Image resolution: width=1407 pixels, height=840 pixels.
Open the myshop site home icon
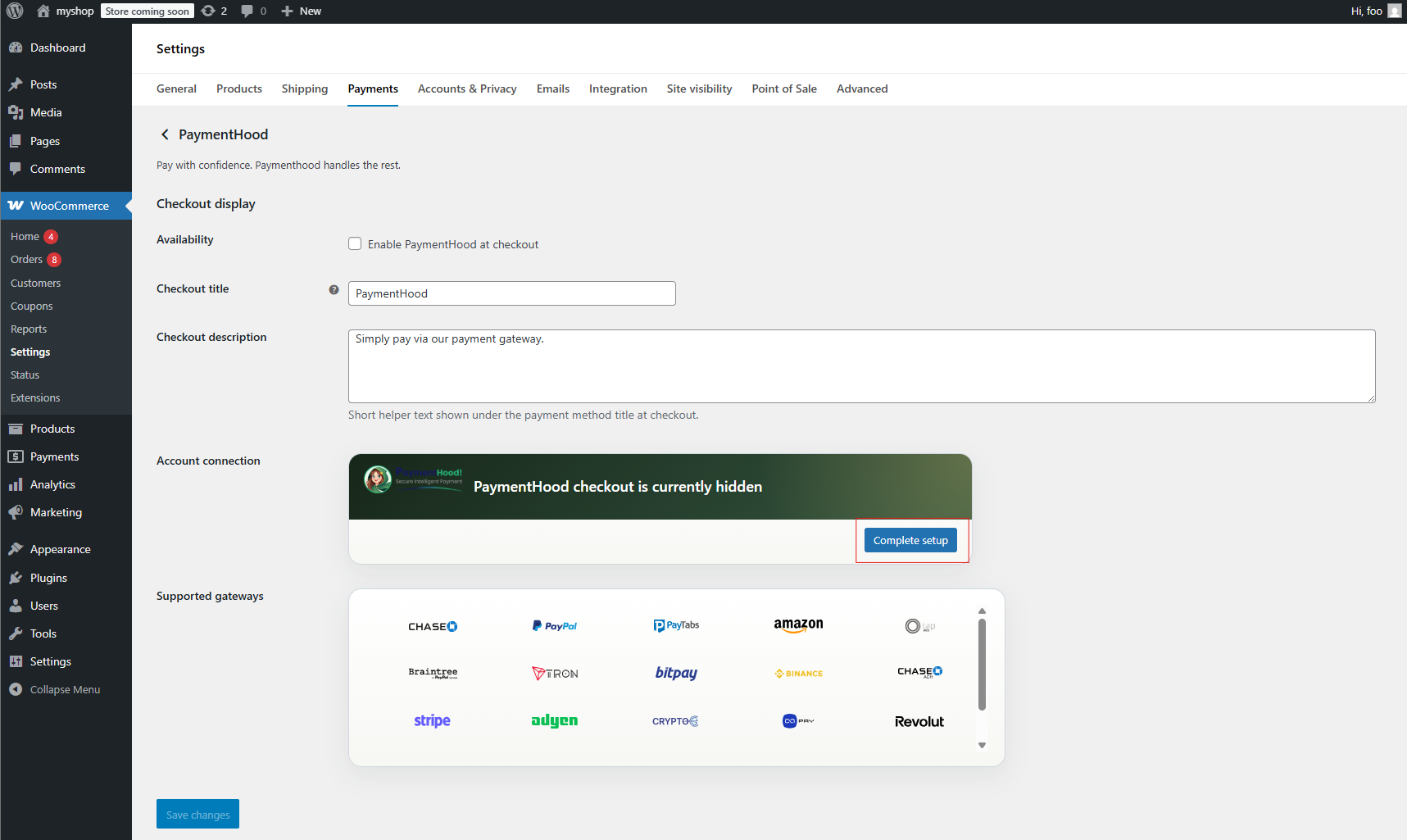click(43, 11)
